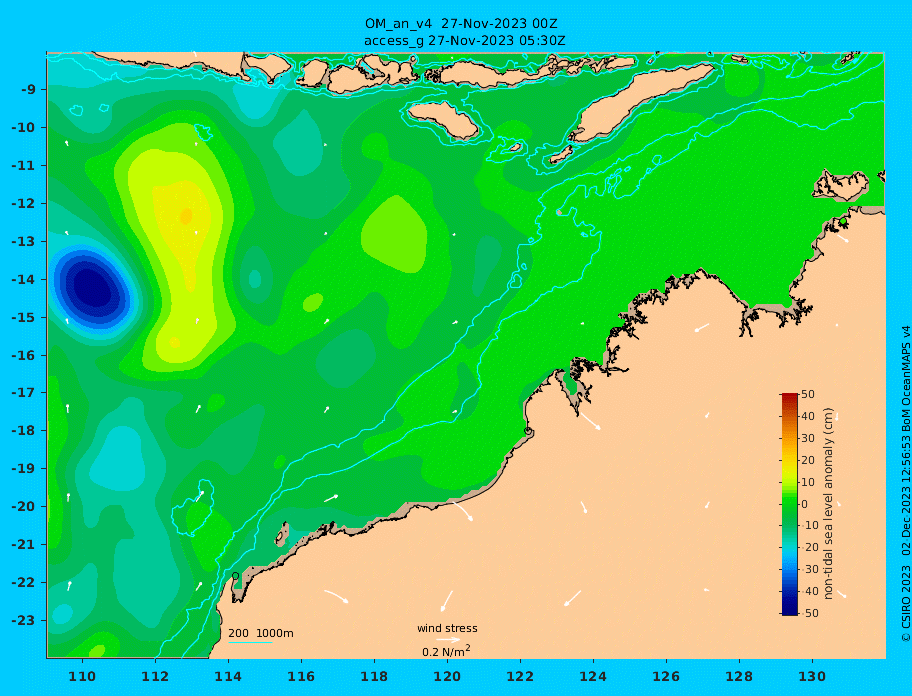912x696 pixels.
Task: Click the '40' colorbar tick label
Action: click(807, 416)
